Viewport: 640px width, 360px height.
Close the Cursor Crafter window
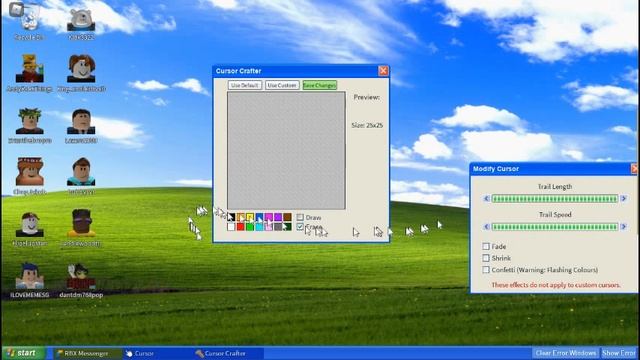pos(383,71)
